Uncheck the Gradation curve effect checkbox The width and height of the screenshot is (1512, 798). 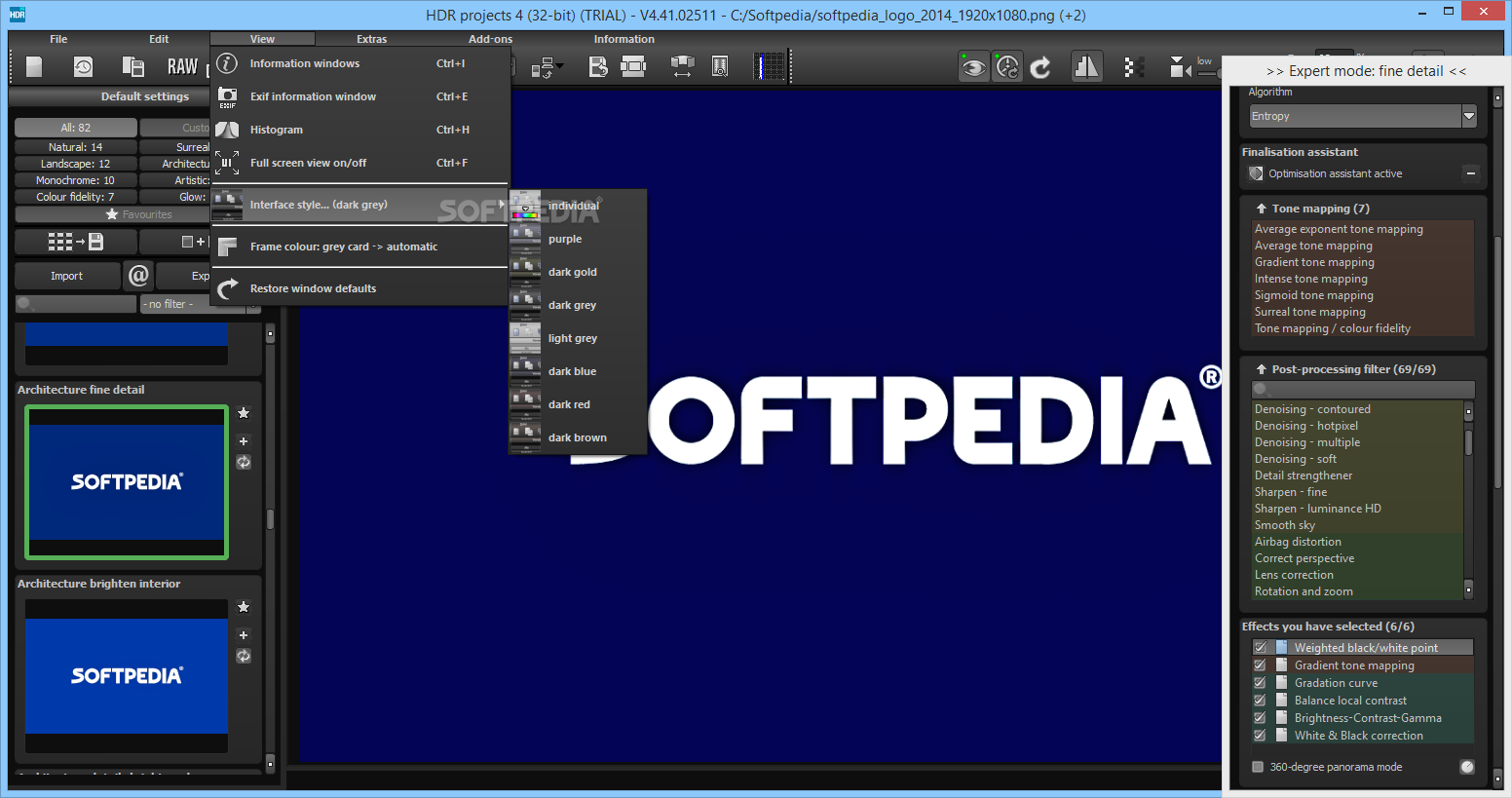[x=1260, y=683]
